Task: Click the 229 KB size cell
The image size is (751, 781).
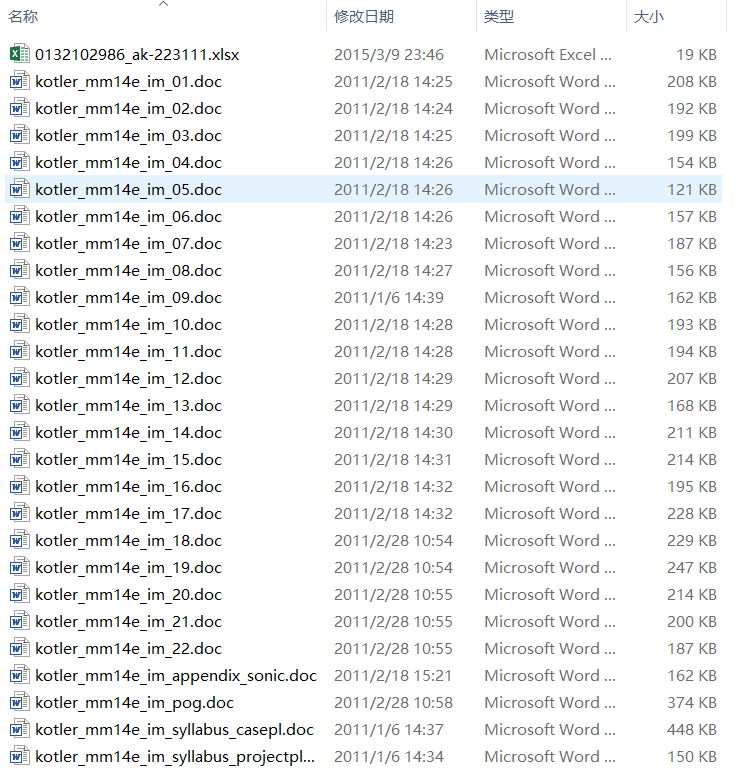Action: [692, 540]
